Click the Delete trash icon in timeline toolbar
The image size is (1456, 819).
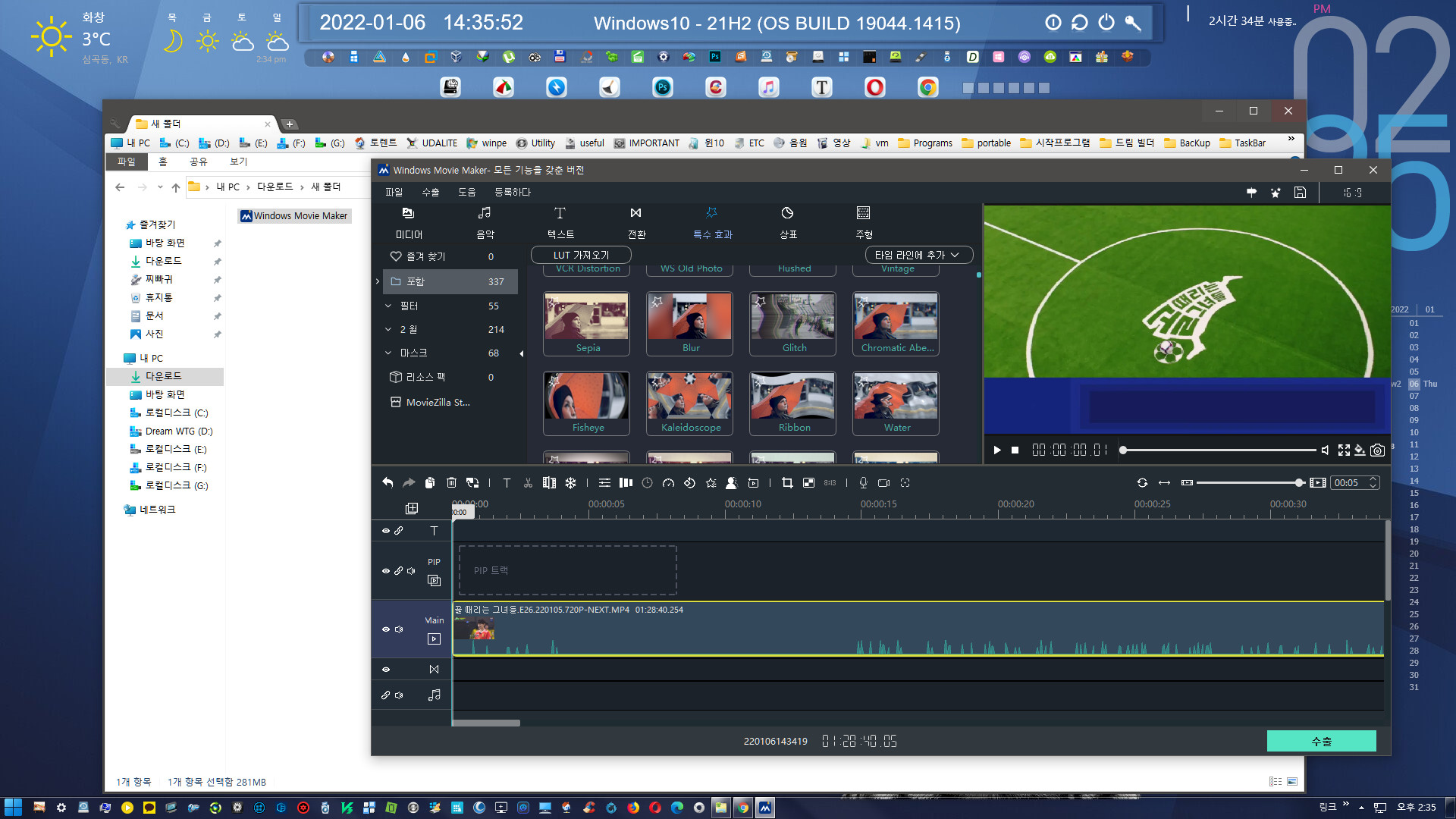click(451, 482)
